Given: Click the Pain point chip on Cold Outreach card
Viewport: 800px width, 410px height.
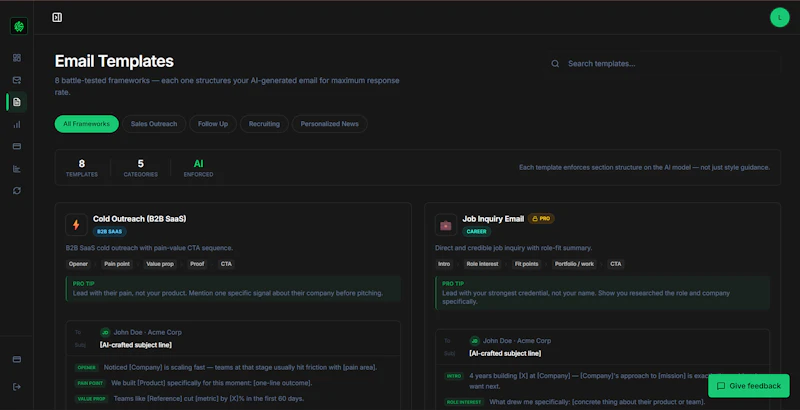Looking at the screenshot, I should [117, 264].
